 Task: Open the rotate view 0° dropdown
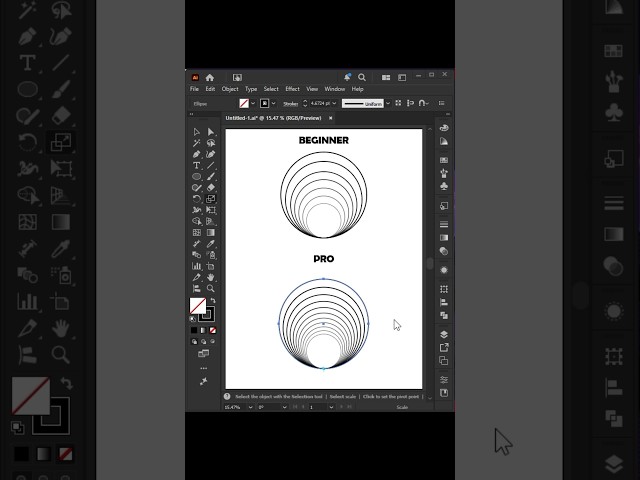coord(284,407)
